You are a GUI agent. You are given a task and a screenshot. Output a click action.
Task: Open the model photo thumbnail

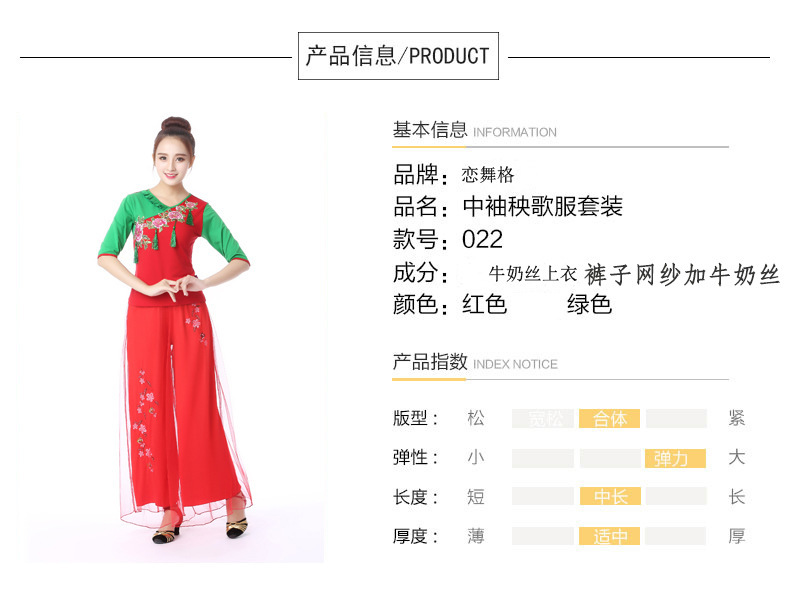171,338
